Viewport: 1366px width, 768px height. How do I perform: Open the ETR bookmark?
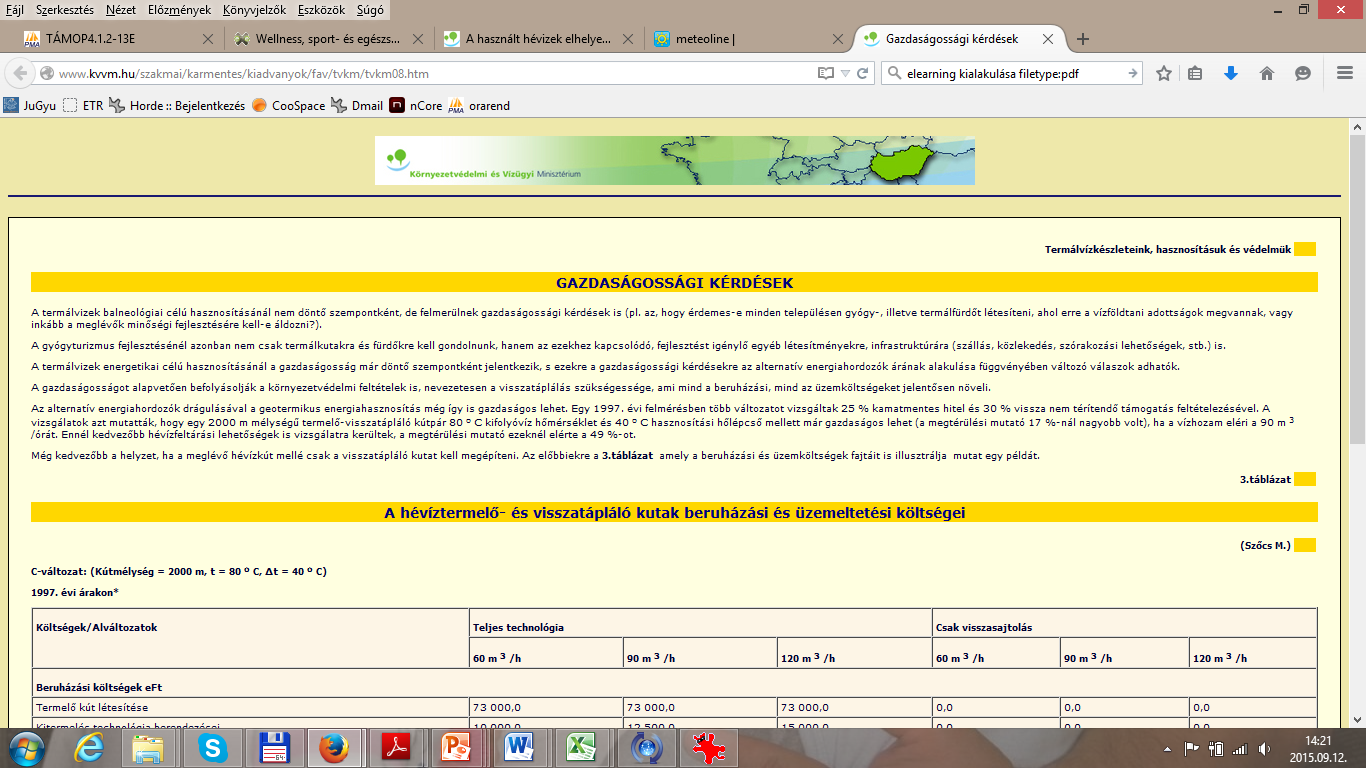[x=83, y=105]
